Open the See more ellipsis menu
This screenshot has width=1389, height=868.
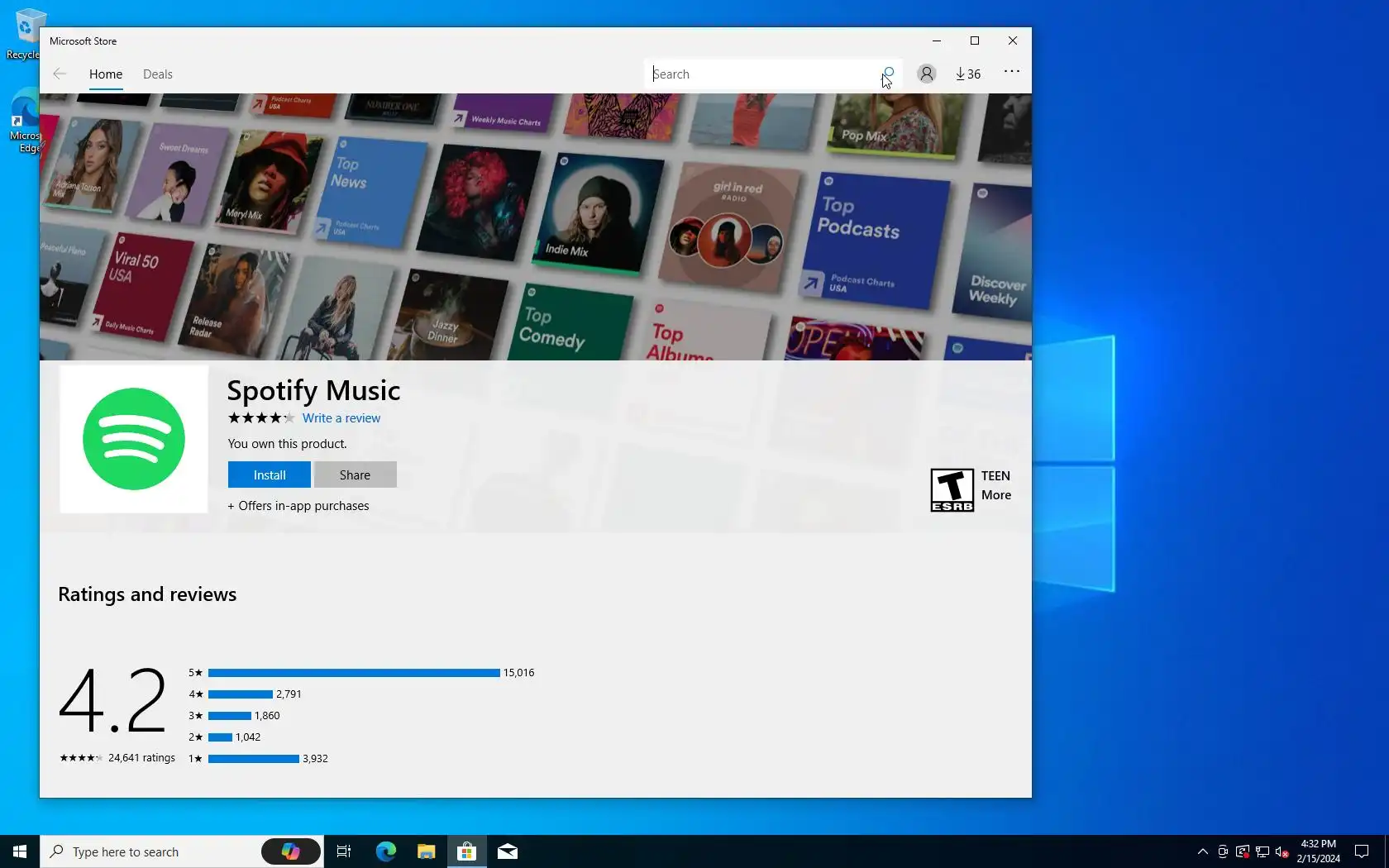click(1011, 72)
